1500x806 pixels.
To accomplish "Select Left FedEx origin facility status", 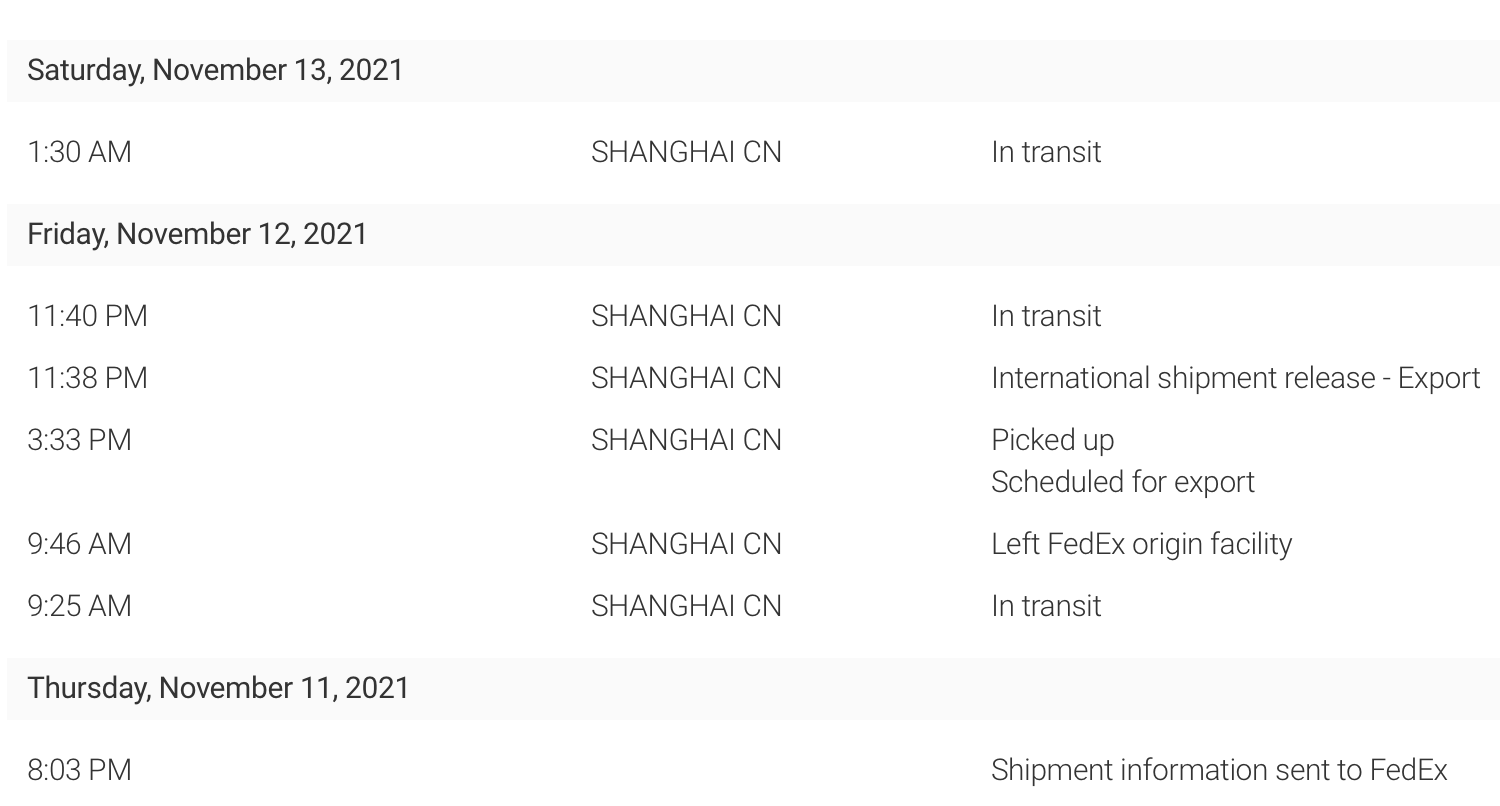I will tap(1141, 544).
